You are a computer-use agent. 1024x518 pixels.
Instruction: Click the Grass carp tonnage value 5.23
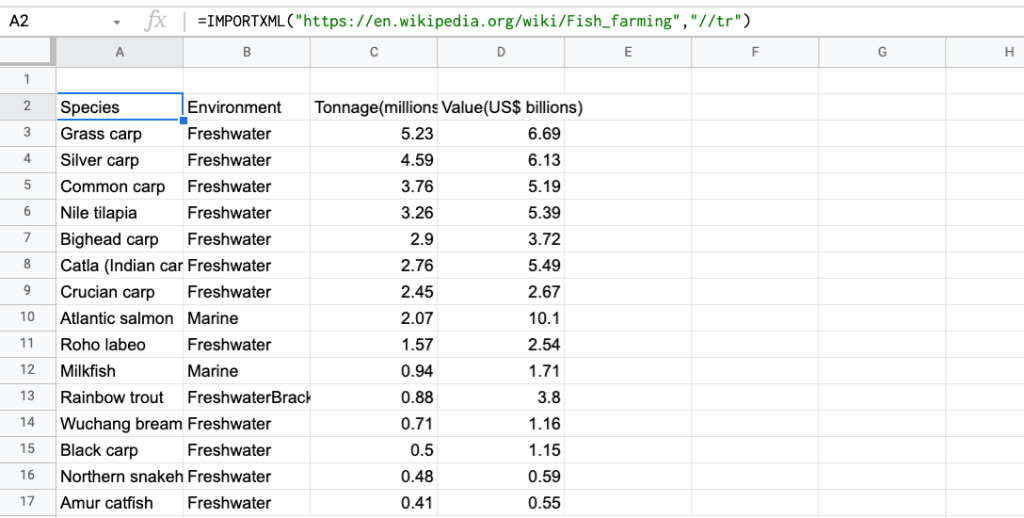click(x=374, y=133)
